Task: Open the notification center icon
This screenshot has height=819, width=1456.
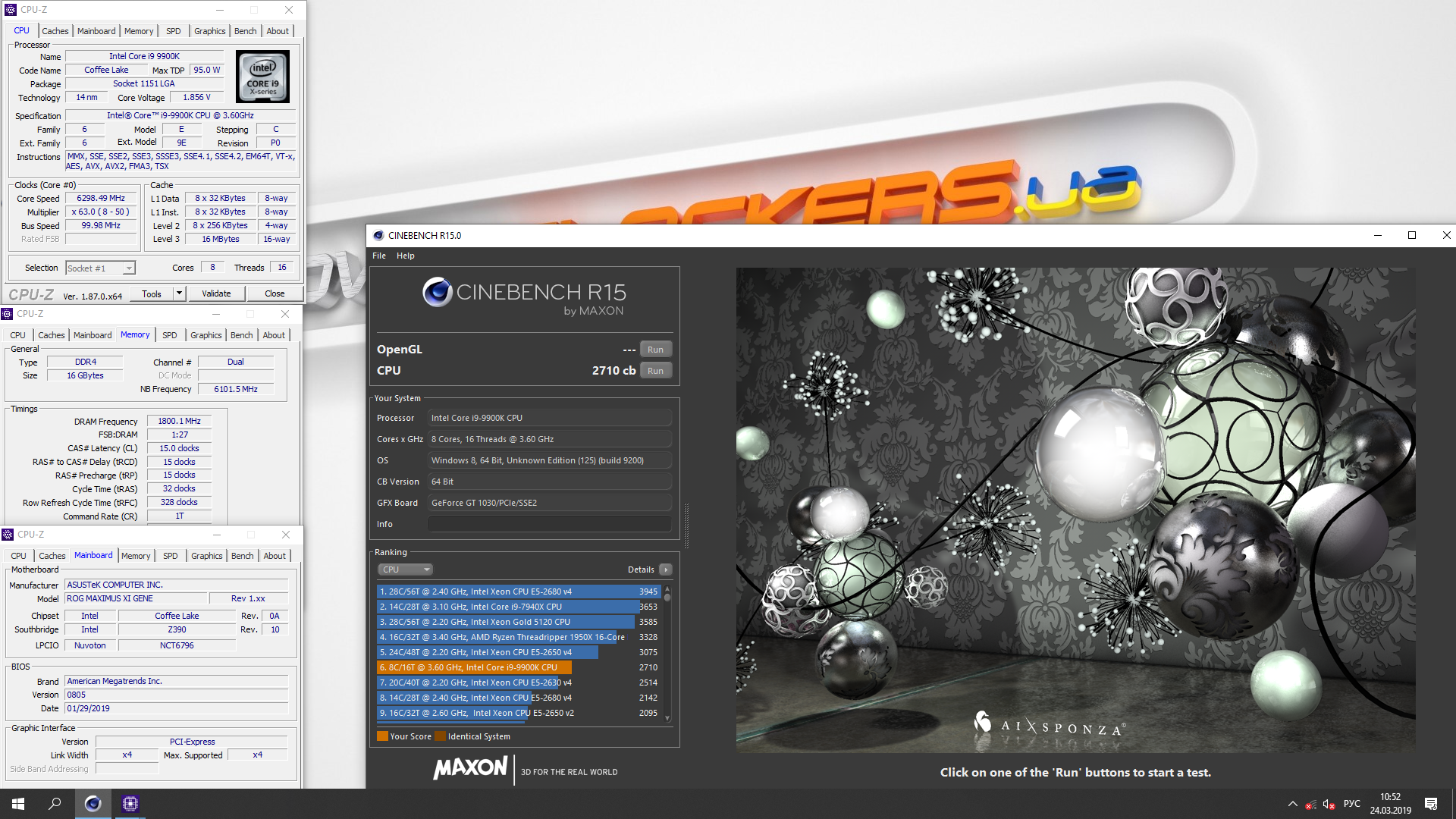Action: coord(1431,804)
